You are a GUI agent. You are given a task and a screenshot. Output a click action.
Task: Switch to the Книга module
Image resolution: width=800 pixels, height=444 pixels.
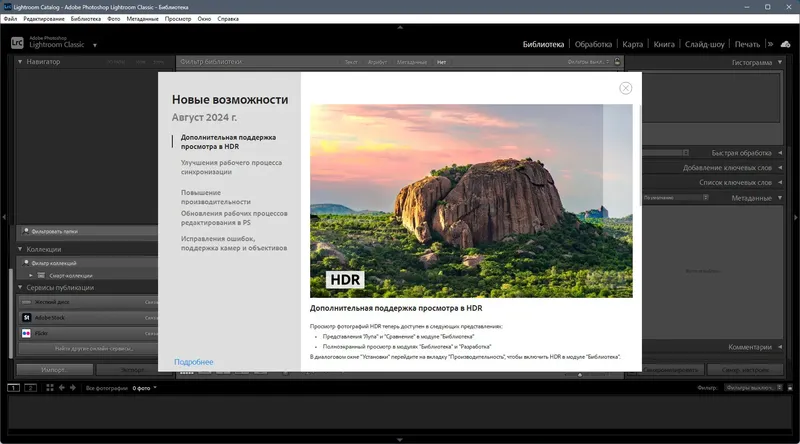click(x=664, y=44)
